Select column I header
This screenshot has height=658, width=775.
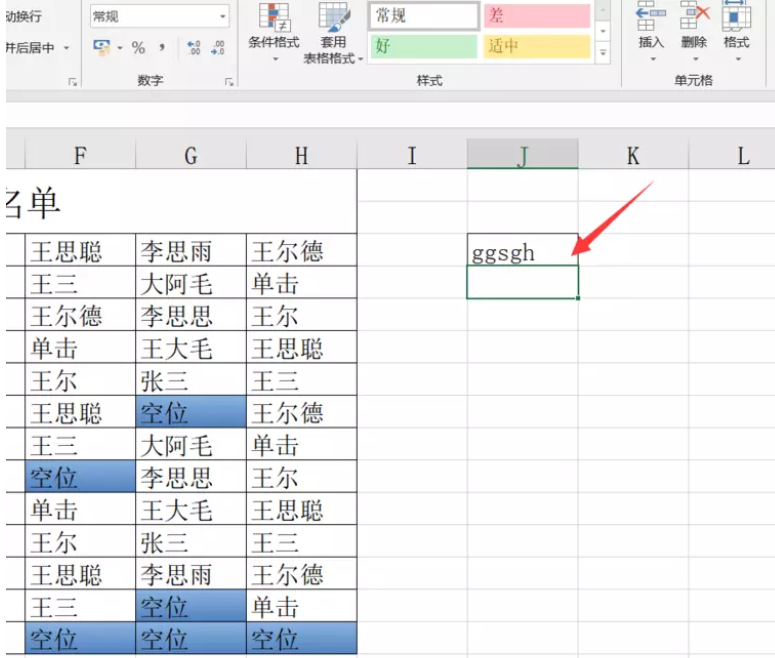coord(412,155)
